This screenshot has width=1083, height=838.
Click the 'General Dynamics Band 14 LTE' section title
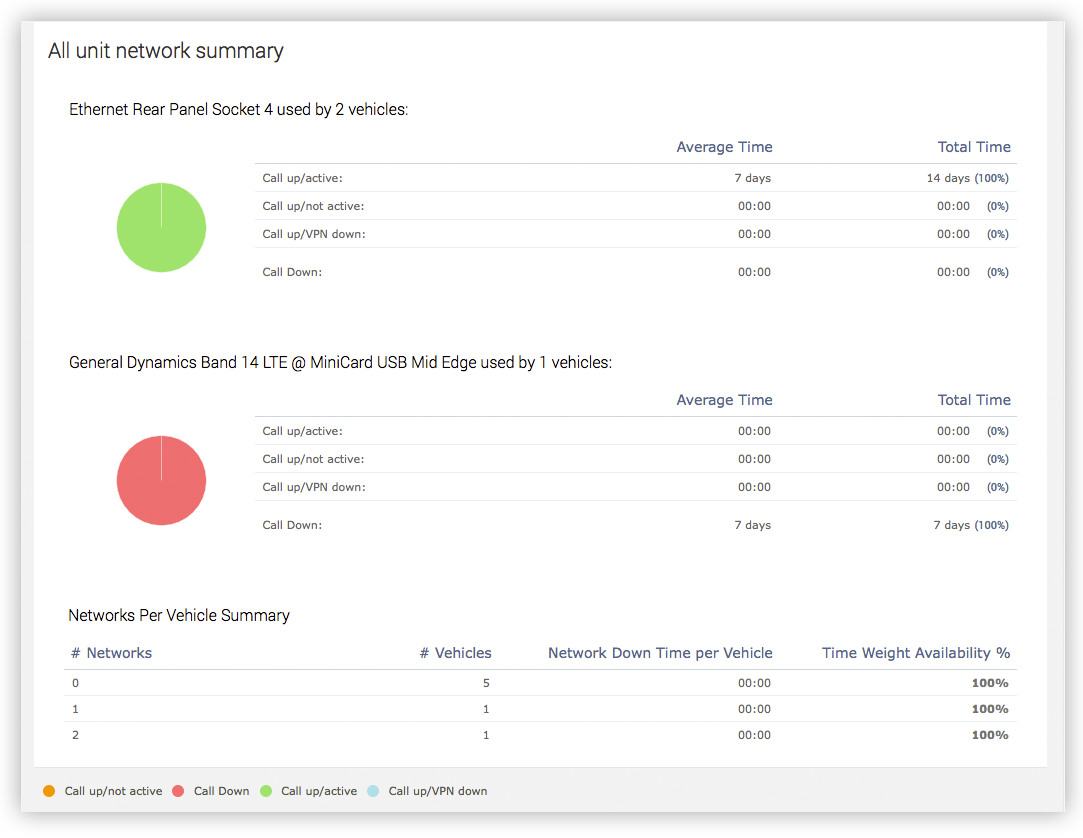[x=341, y=363]
